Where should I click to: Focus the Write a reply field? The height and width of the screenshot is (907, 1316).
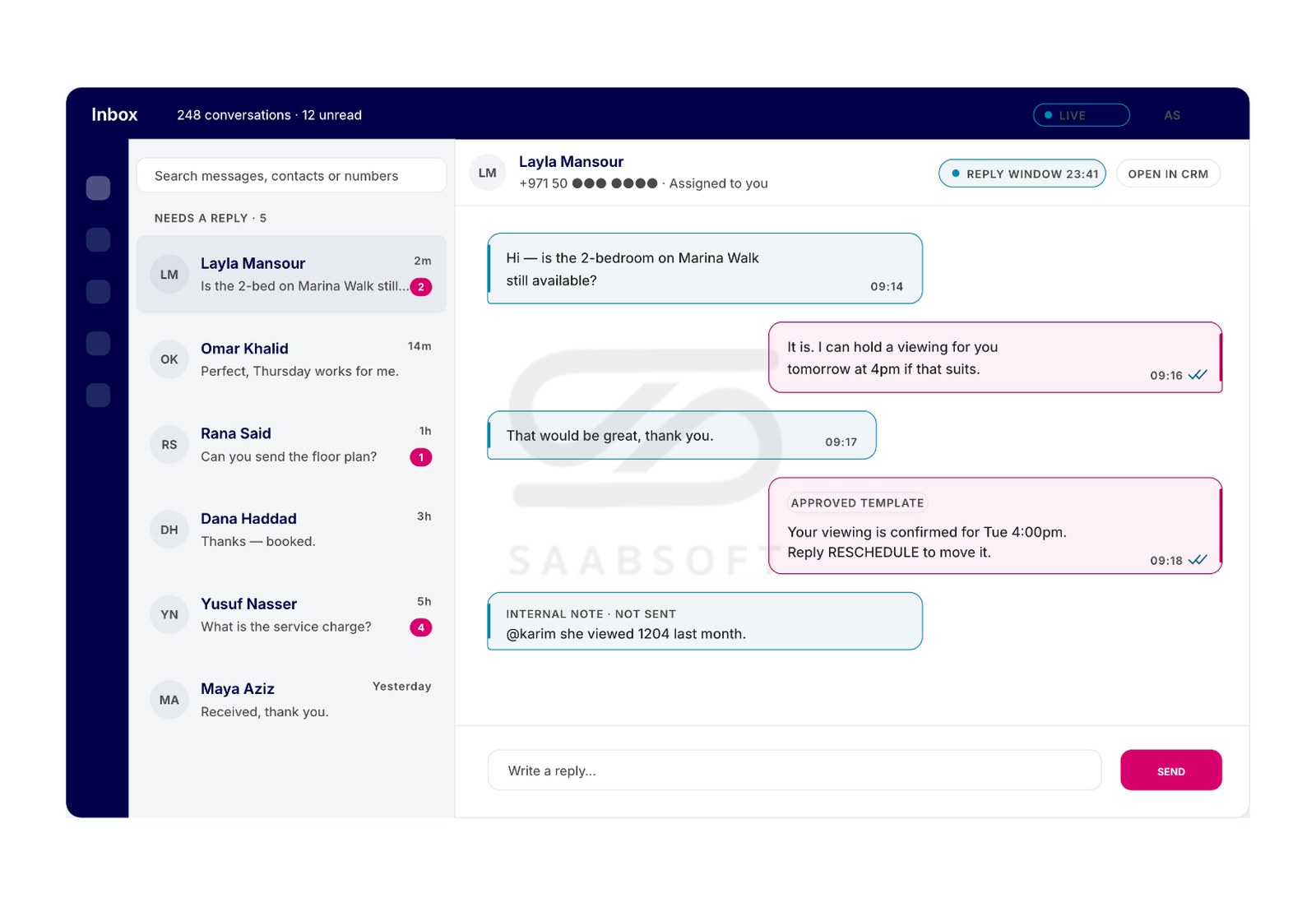coord(795,770)
